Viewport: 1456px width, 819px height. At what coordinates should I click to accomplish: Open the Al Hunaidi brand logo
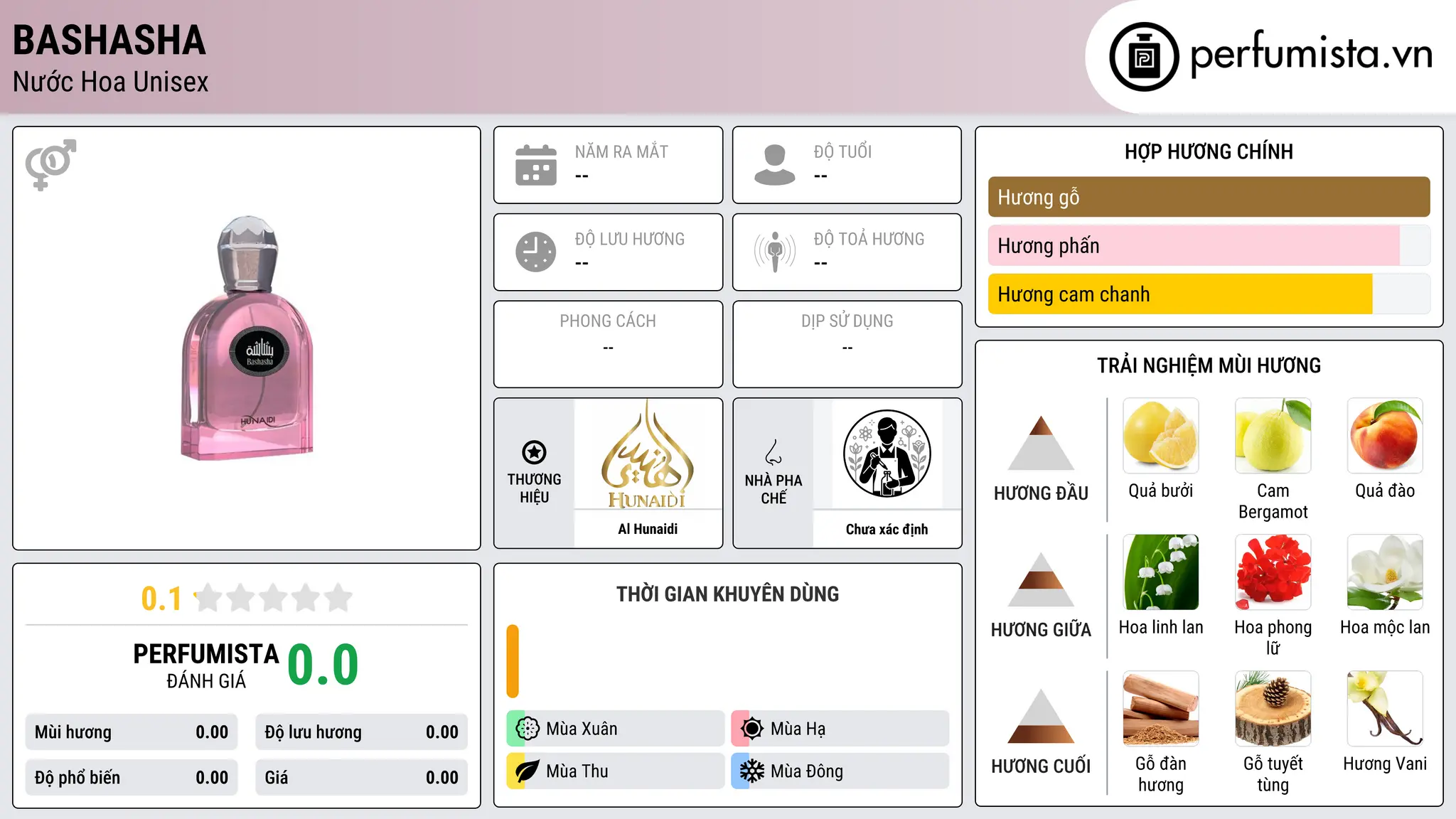(x=648, y=454)
